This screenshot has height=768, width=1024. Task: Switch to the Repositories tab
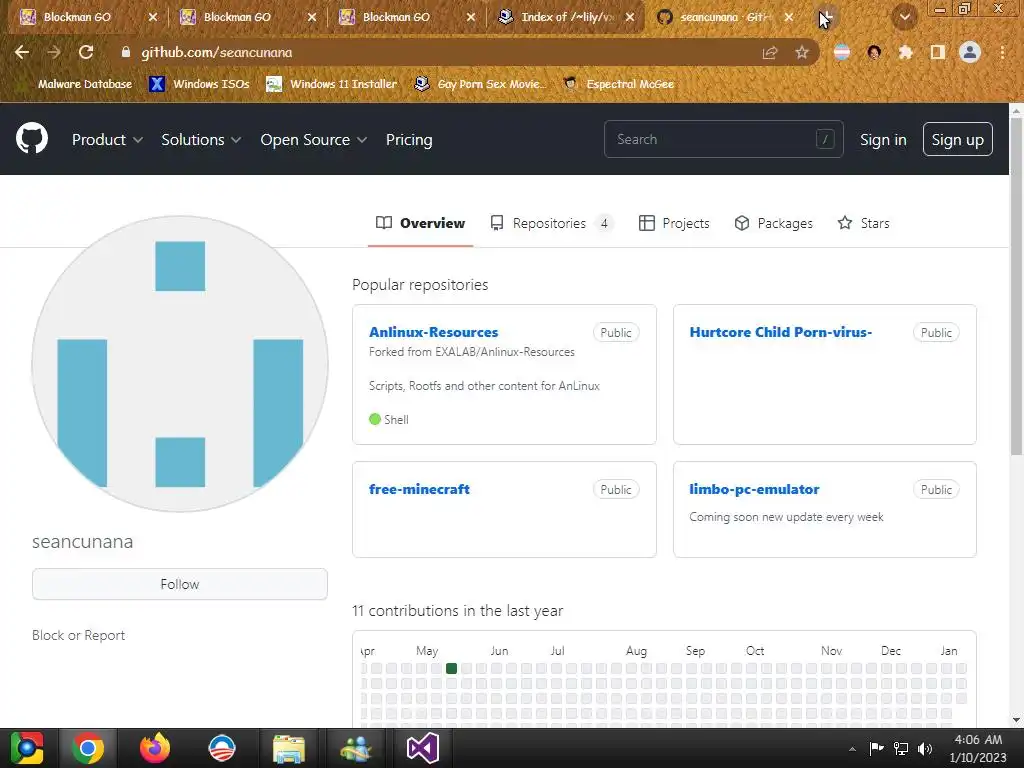[552, 223]
